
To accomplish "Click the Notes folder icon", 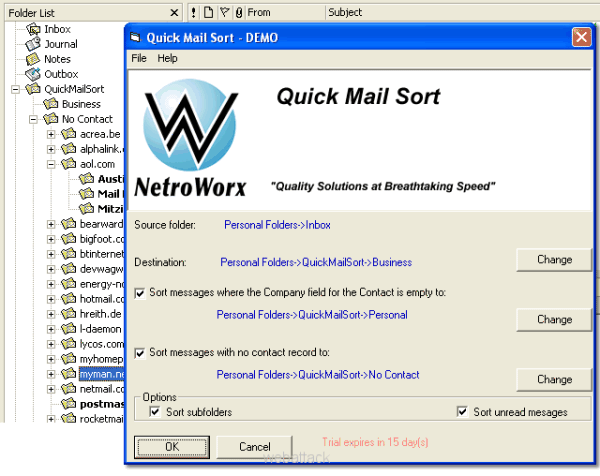I will tap(33, 59).
